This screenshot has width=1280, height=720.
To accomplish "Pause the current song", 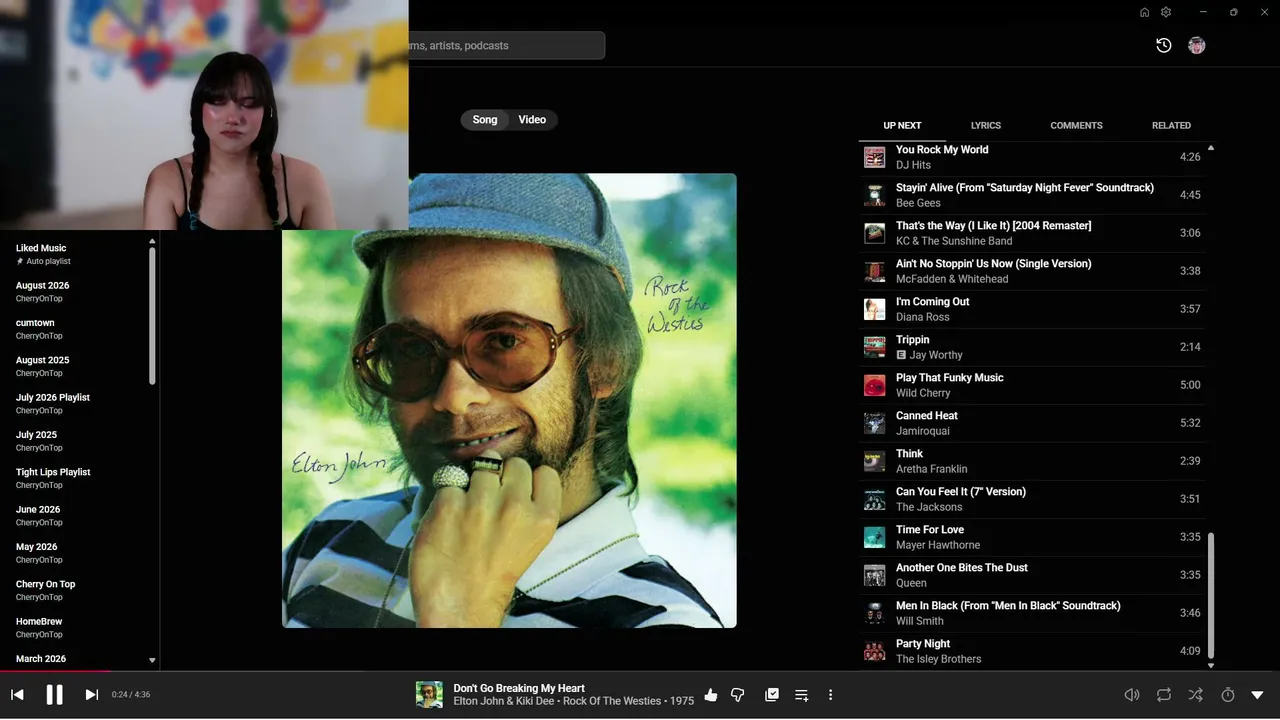I will [x=55, y=695].
